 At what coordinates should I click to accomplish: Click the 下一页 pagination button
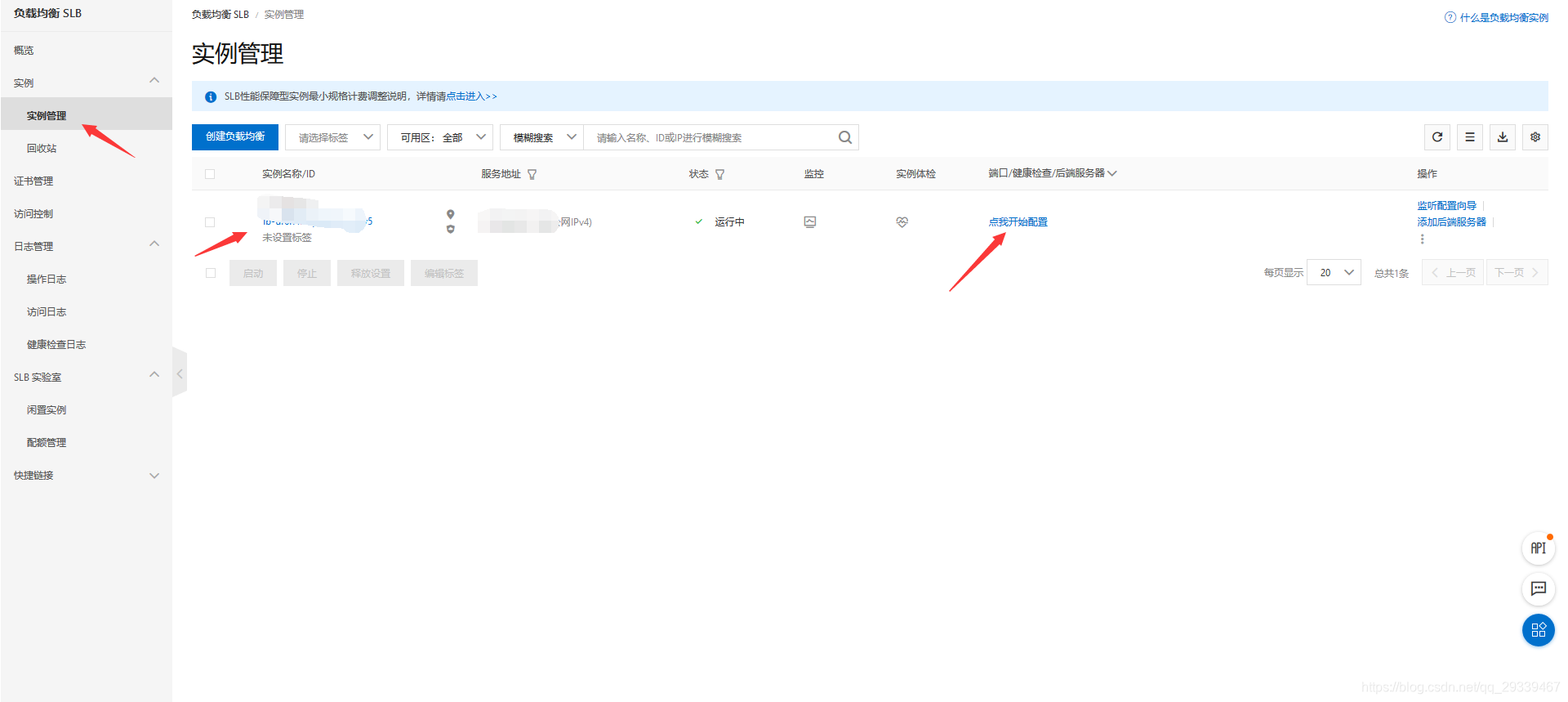point(1517,272)
